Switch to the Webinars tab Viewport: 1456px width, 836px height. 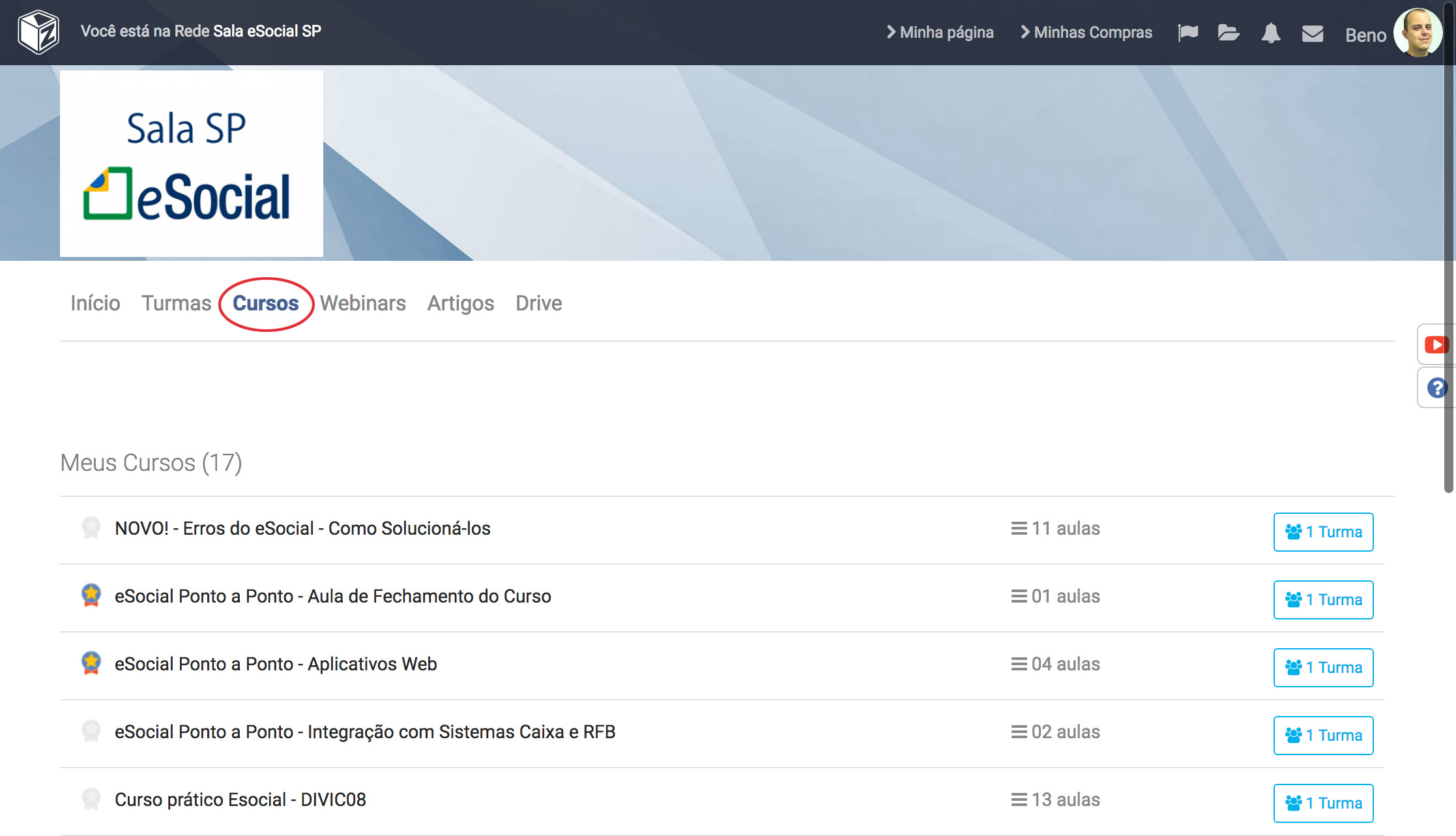362,303
